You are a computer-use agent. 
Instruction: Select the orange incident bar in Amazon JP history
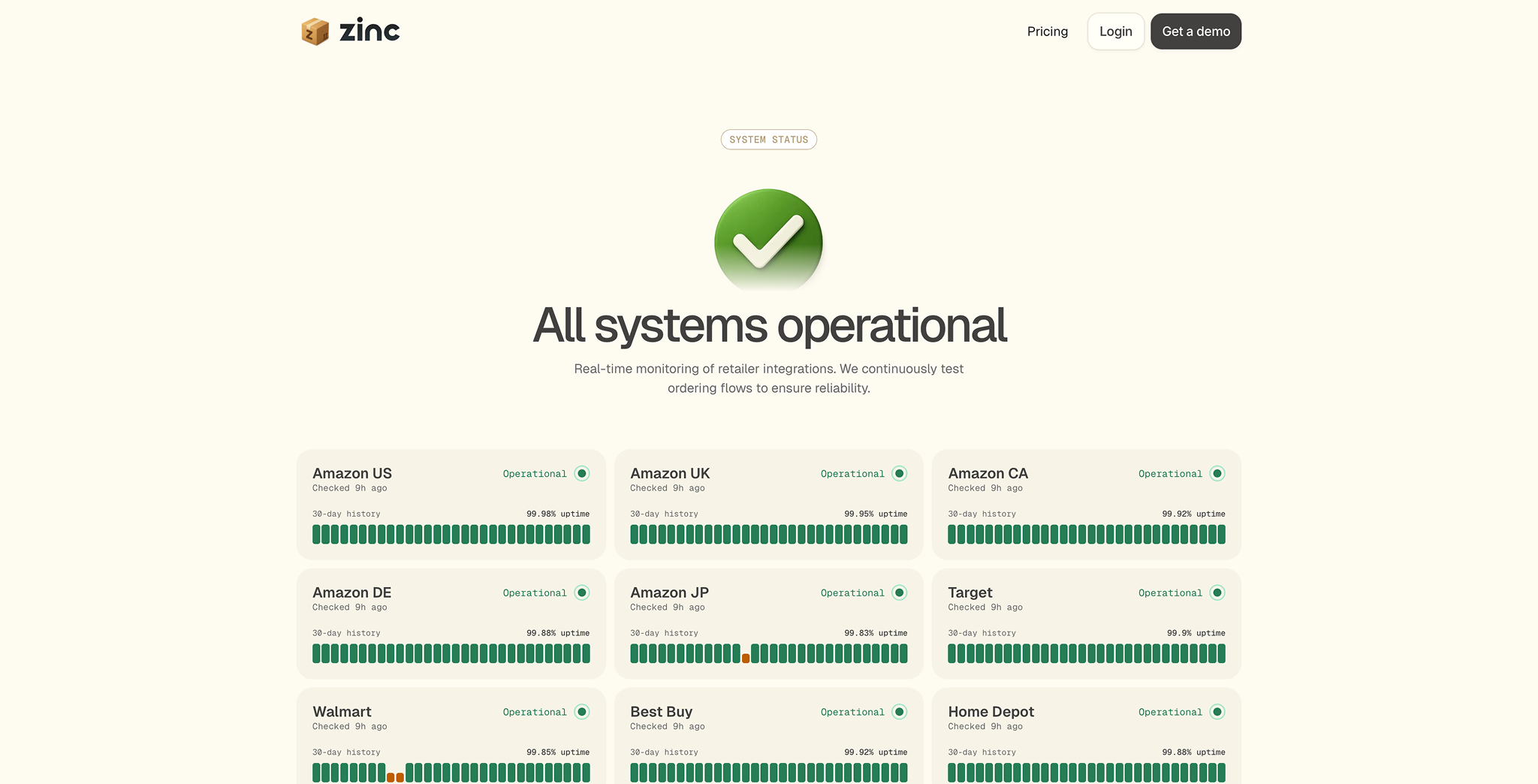pos(746,659)
